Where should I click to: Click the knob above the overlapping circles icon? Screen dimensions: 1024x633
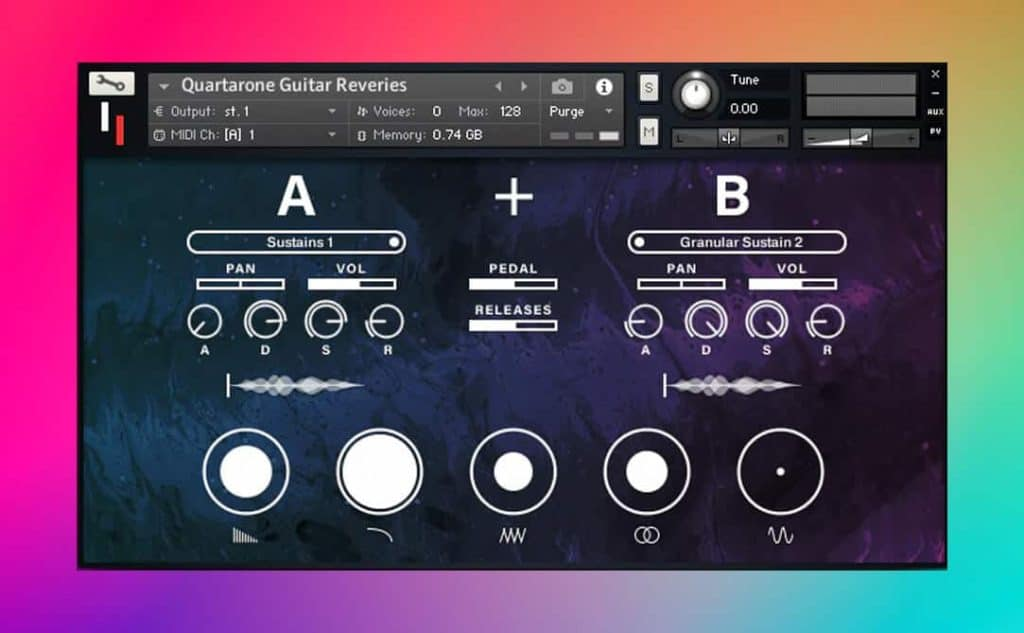click(x=646, y=472)
